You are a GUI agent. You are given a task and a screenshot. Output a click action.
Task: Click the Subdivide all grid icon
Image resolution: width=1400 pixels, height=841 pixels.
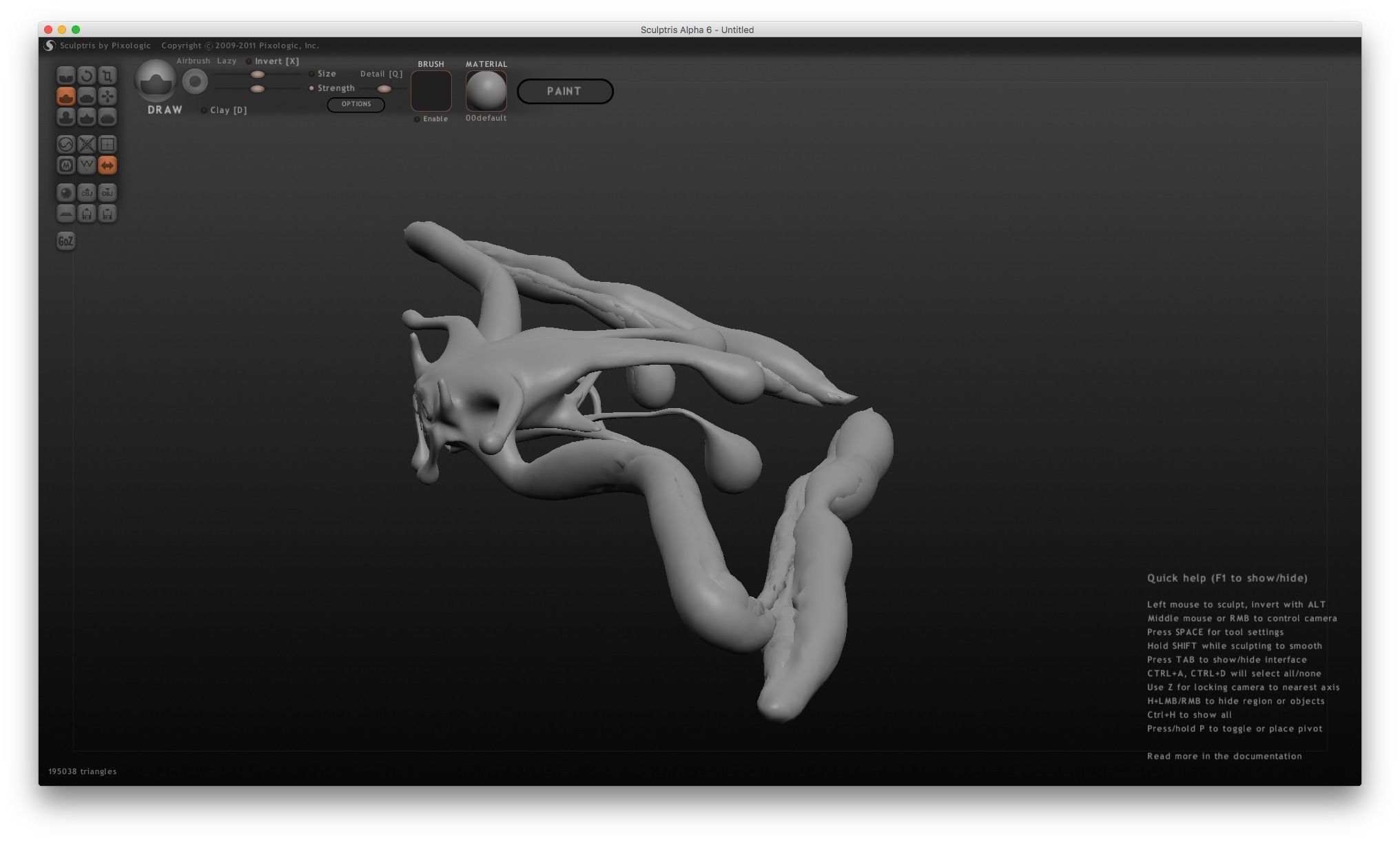coord(107,144)
